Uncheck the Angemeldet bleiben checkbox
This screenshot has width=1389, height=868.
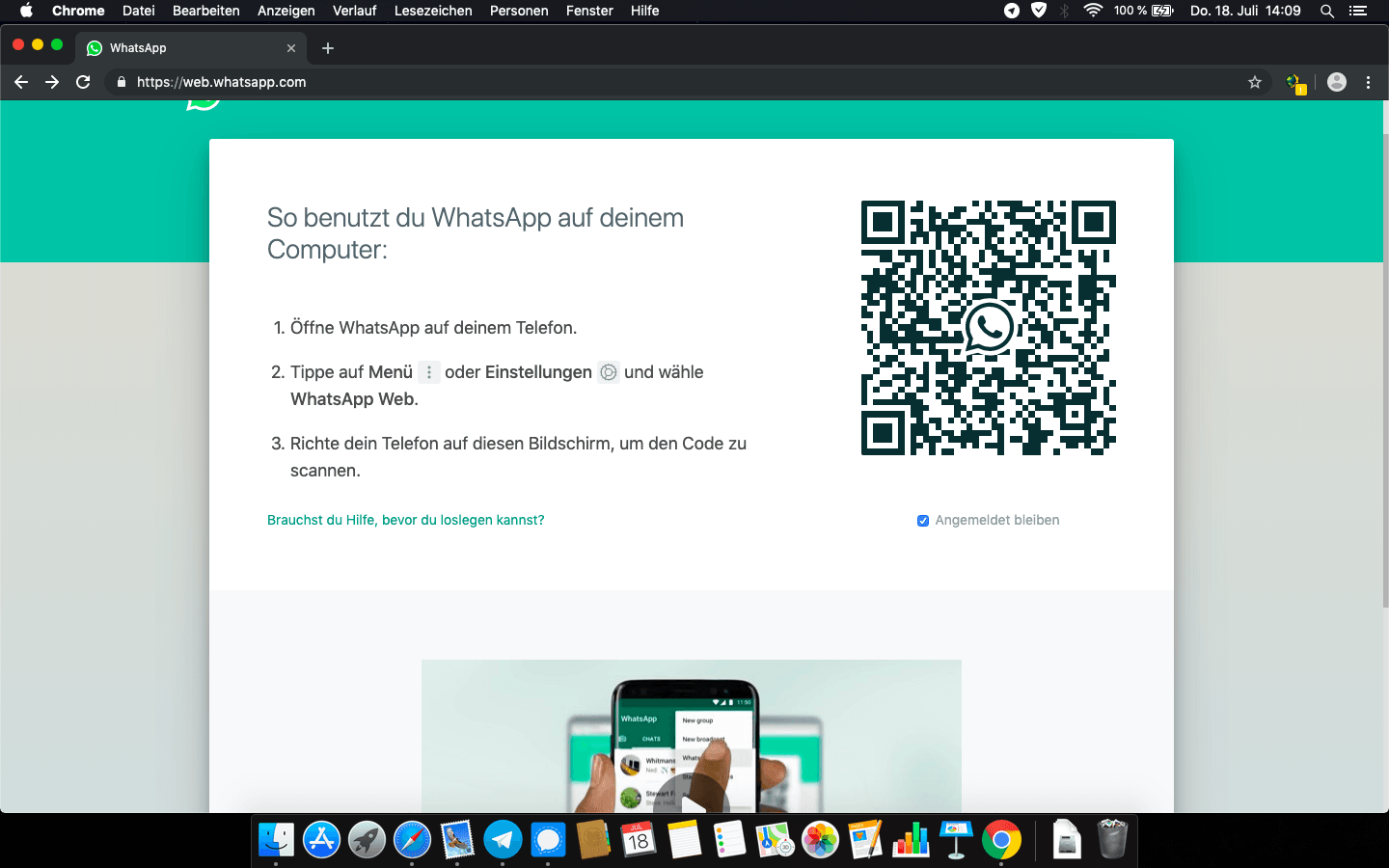(923, 521)
